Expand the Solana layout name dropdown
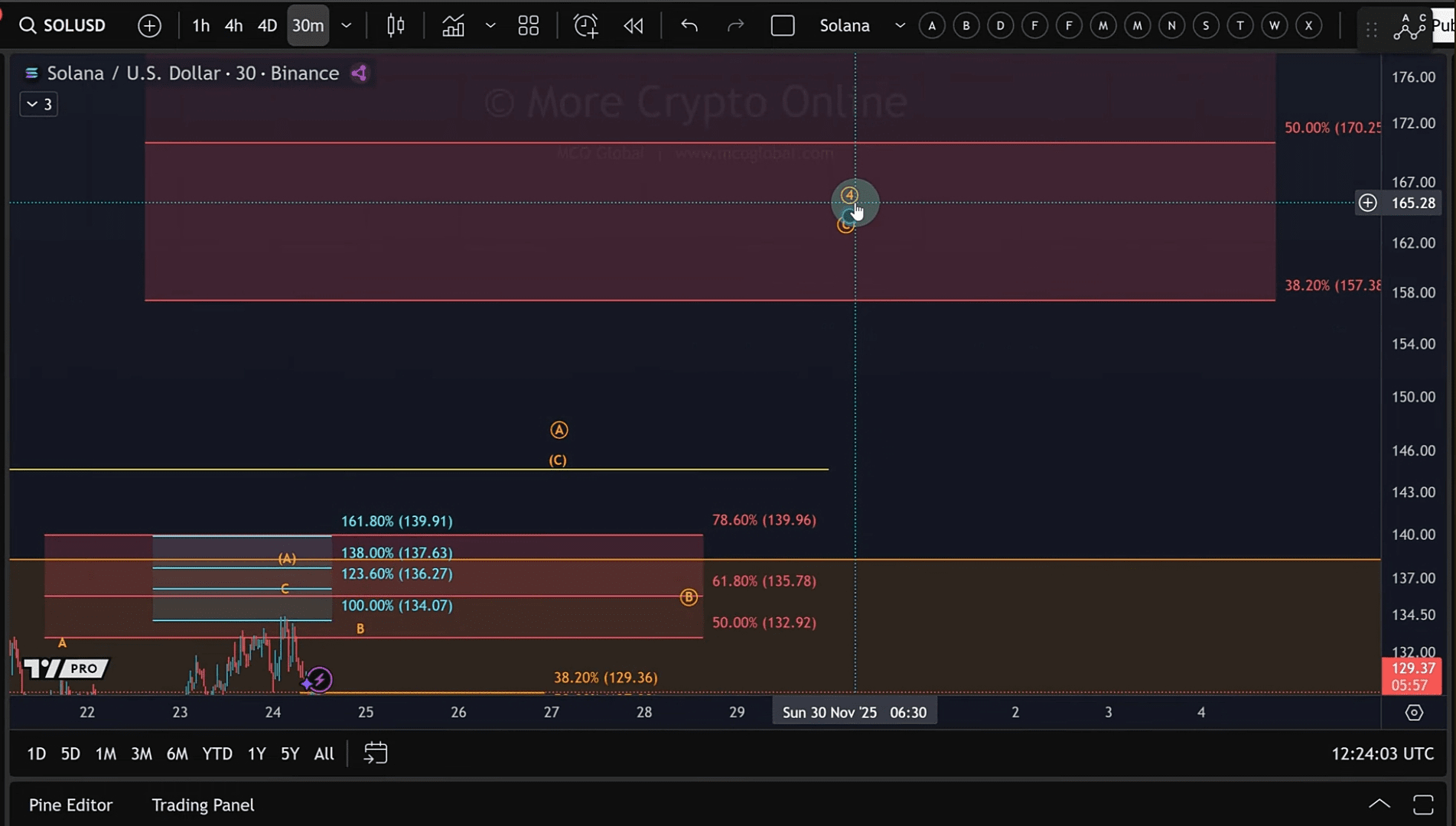The width and height of the screenshot is (1456, 826). pos(900,25)
